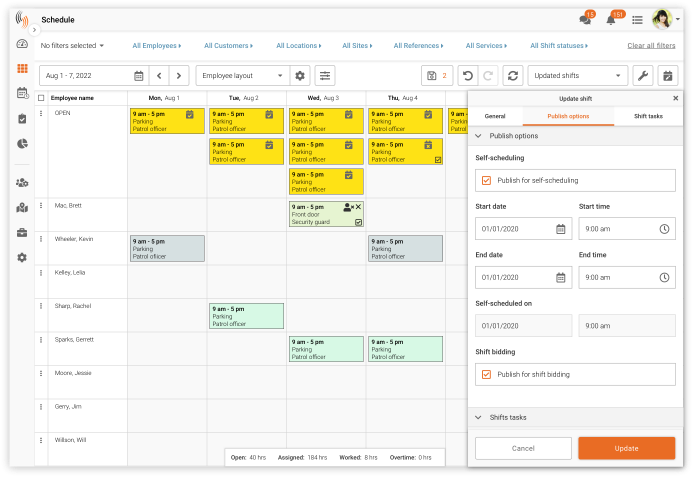Image resolution: width=693 pixels, height=477 pixels.
Task: Go to next week
Action: [x=179, y=76]
